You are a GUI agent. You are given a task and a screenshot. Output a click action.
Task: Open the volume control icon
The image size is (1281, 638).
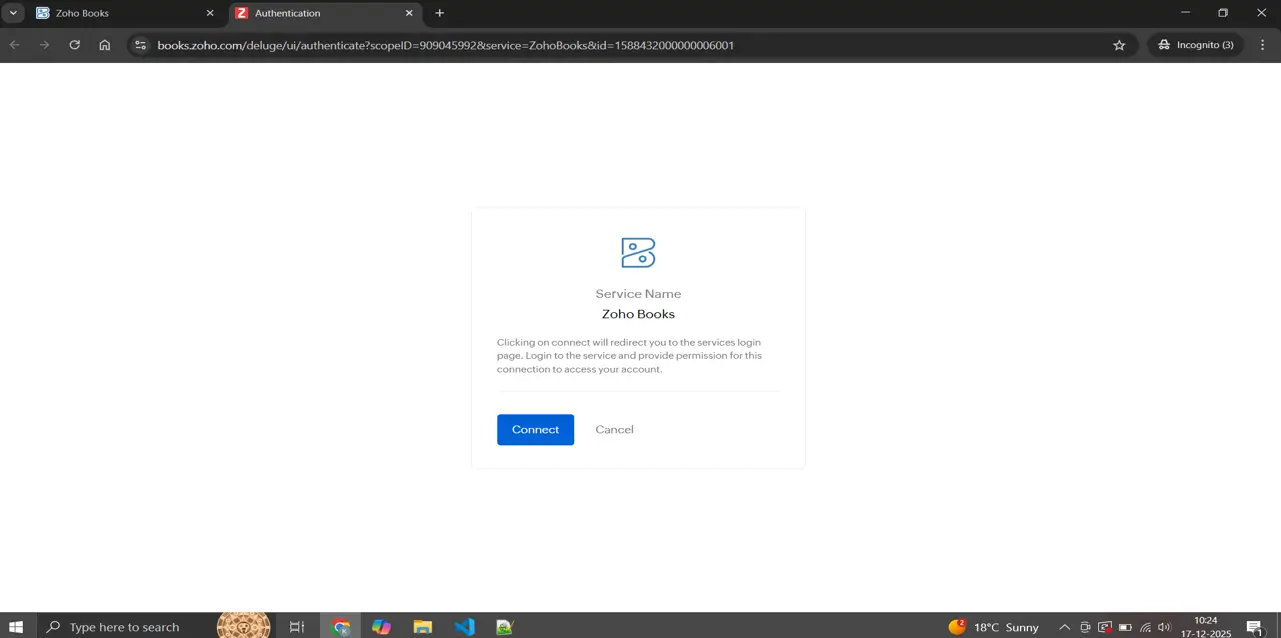[x=1164, y=627]
